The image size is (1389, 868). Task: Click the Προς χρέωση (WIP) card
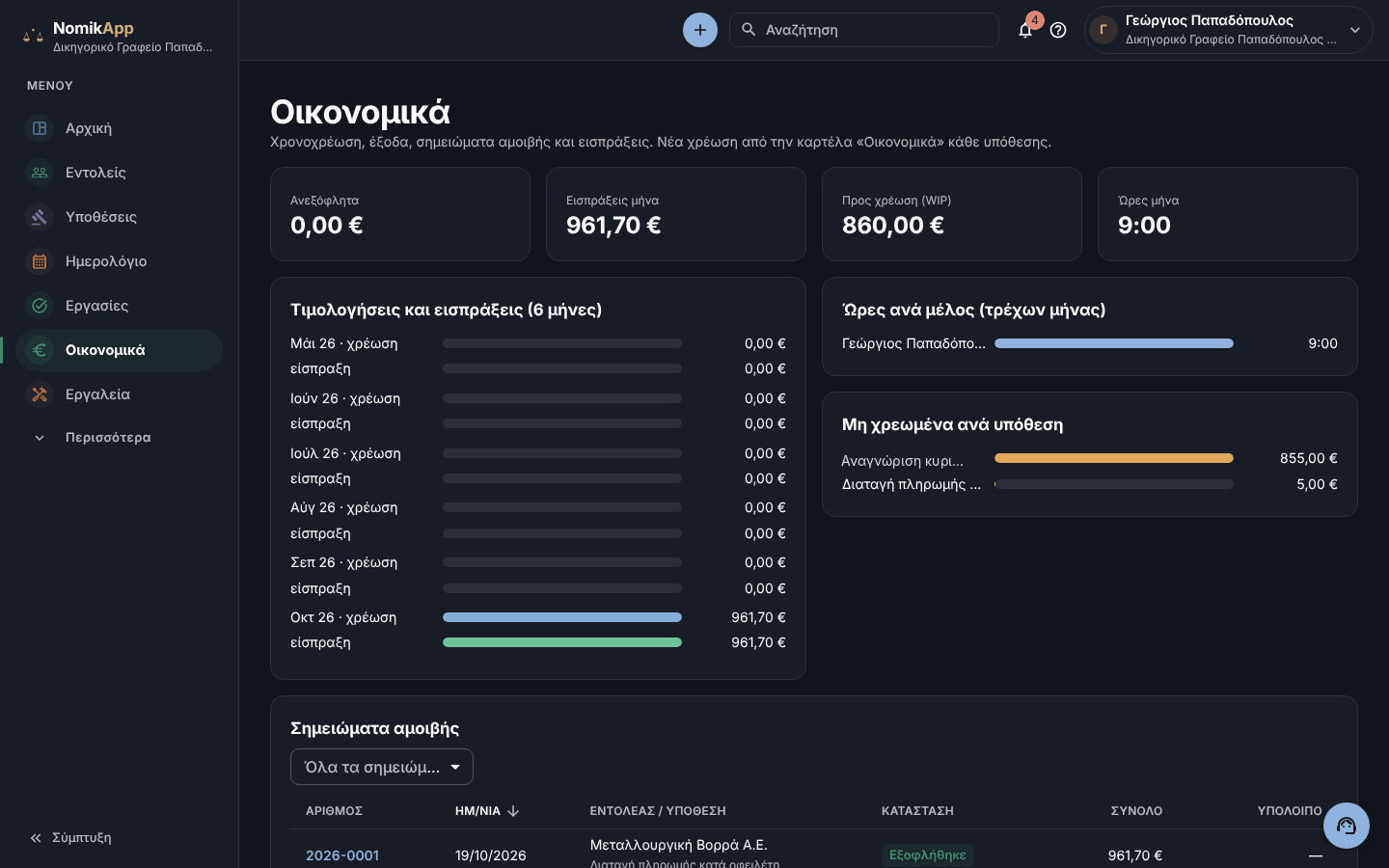[952, 214]
